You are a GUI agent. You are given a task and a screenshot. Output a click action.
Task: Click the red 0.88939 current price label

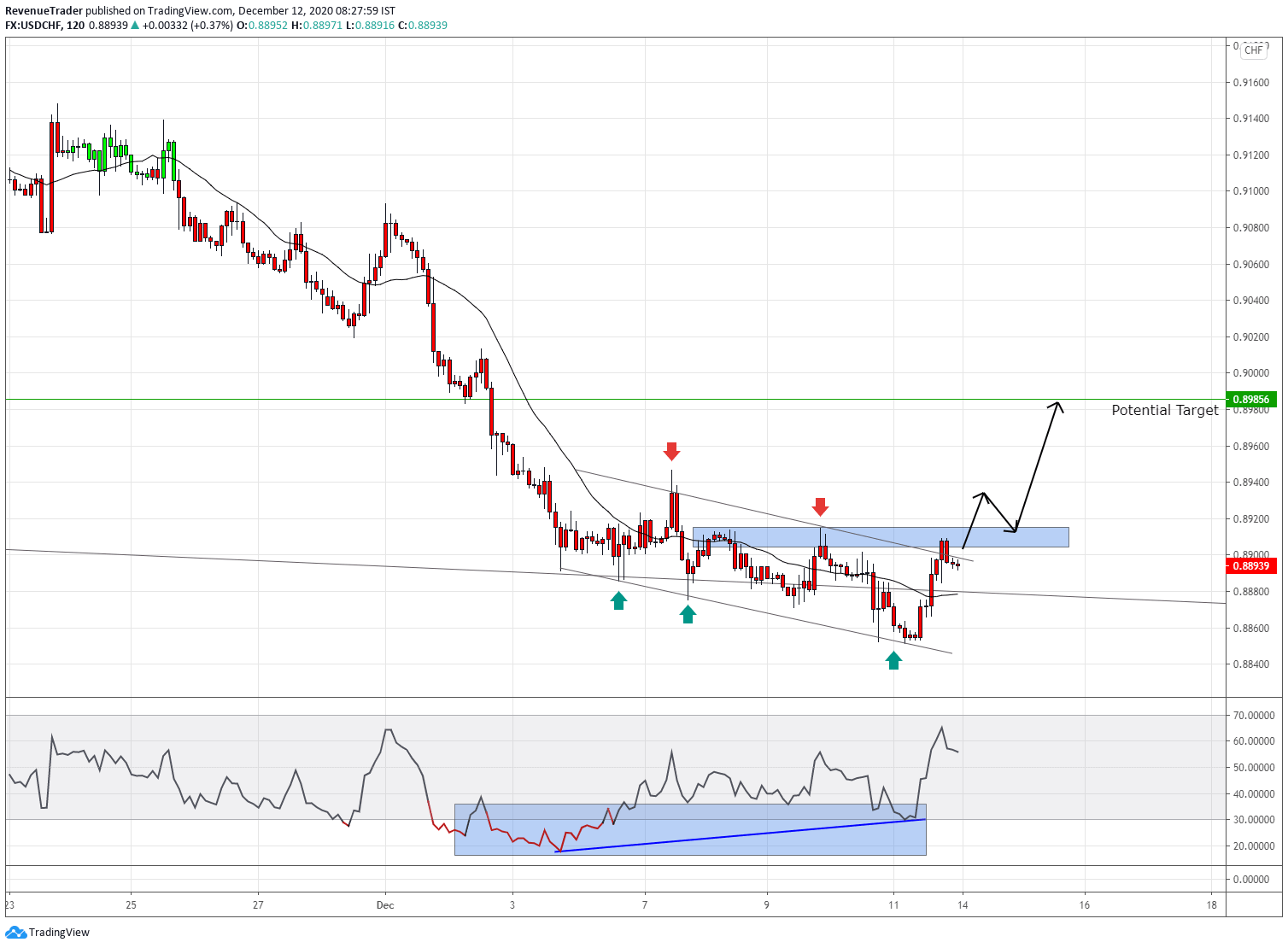click(1250, 565)
